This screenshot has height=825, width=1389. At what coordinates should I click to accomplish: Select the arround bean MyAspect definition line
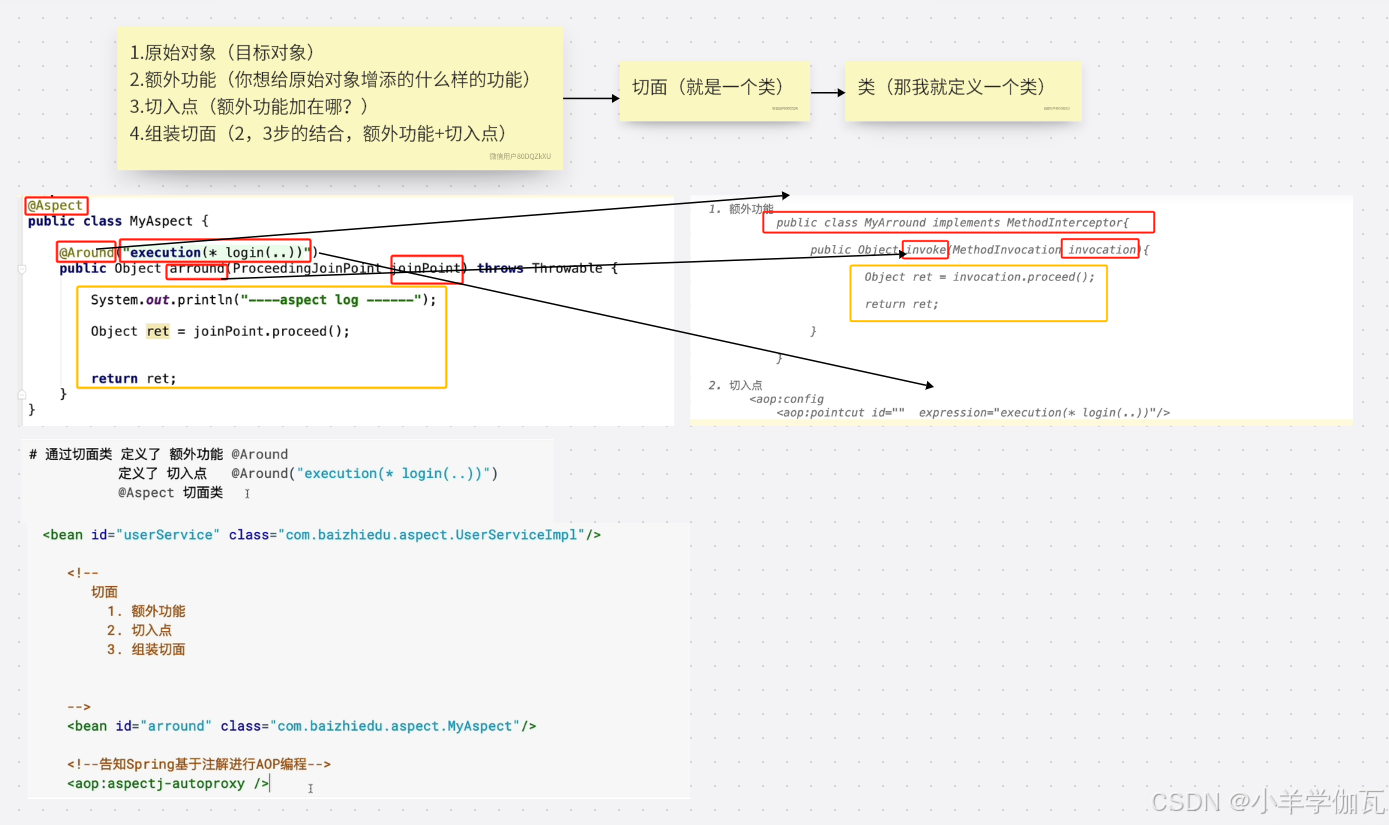300,725
